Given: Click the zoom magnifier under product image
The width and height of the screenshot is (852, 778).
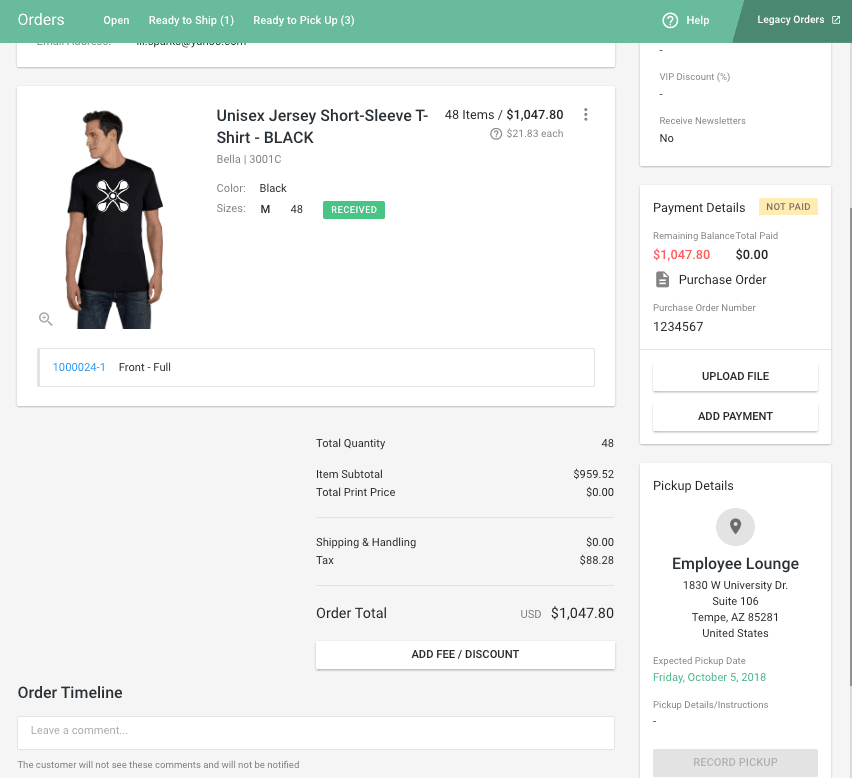Looking at the screenshot, I should (46, 319).
